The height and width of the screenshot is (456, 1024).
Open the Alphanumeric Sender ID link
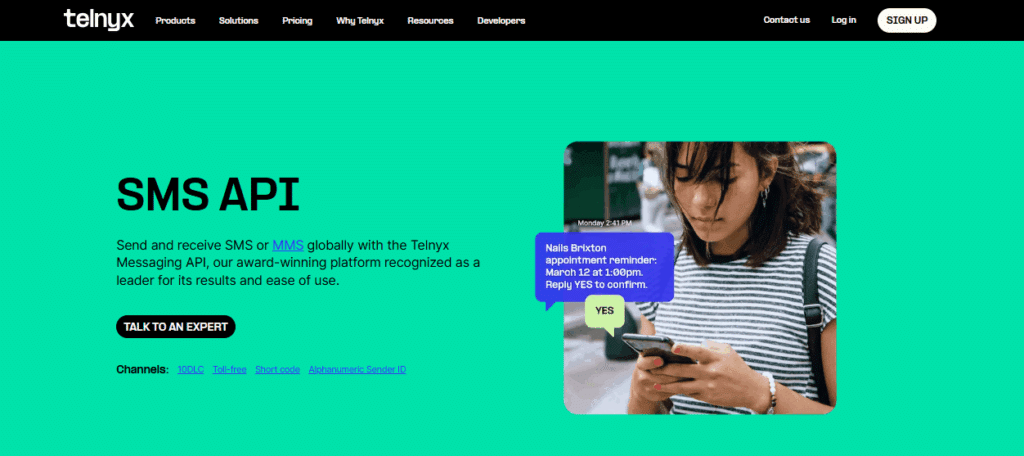357,370
